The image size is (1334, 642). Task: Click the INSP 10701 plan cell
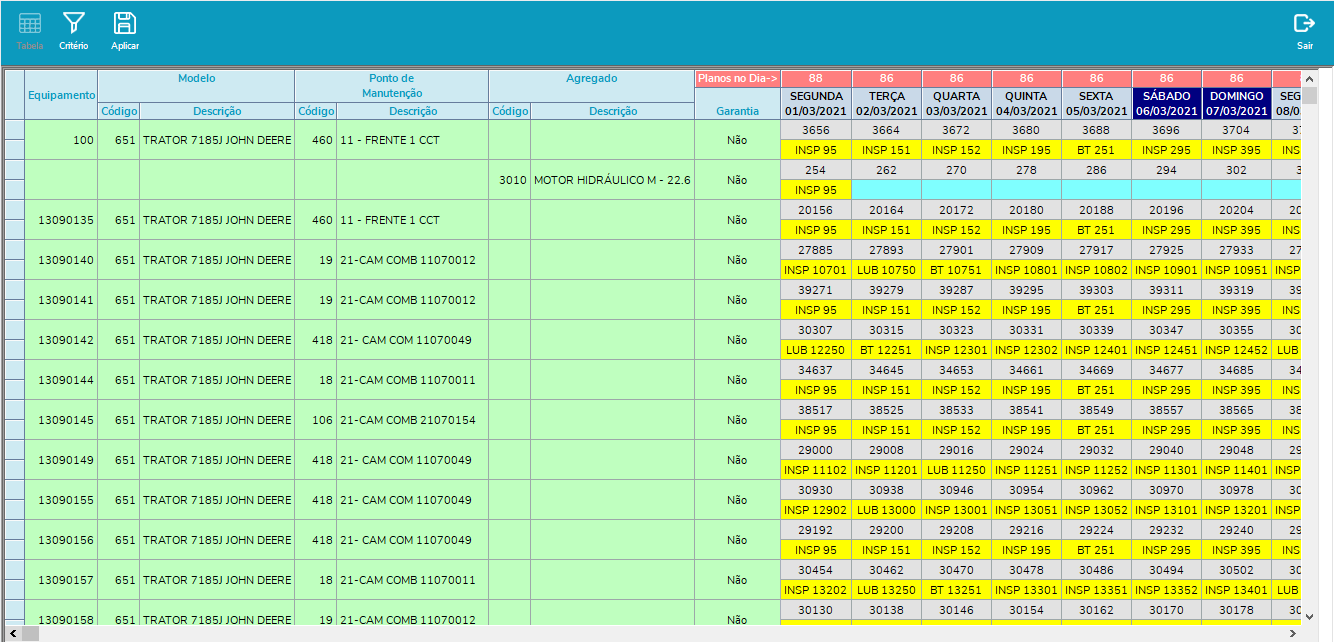pos(816,270)
